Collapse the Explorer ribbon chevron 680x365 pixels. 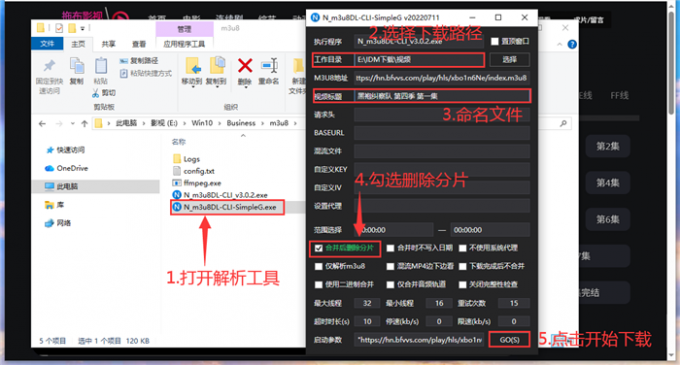click(559, 44)
